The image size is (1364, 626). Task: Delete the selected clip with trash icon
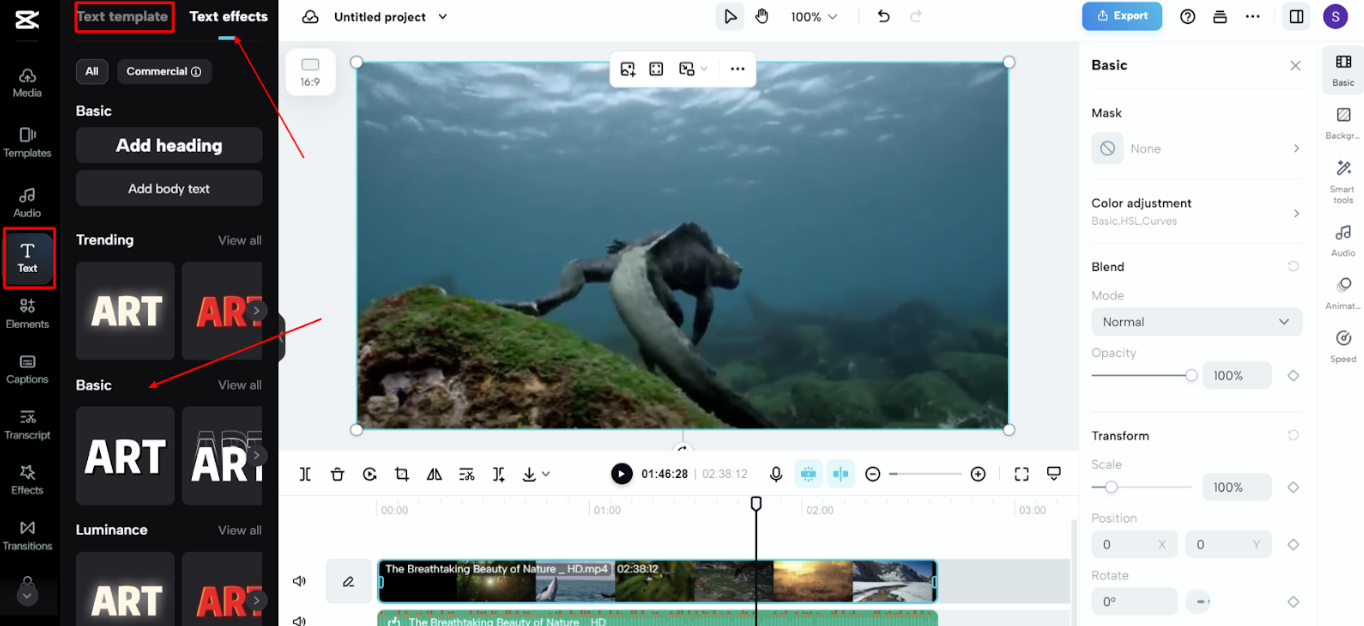click(x=337, y=474)
